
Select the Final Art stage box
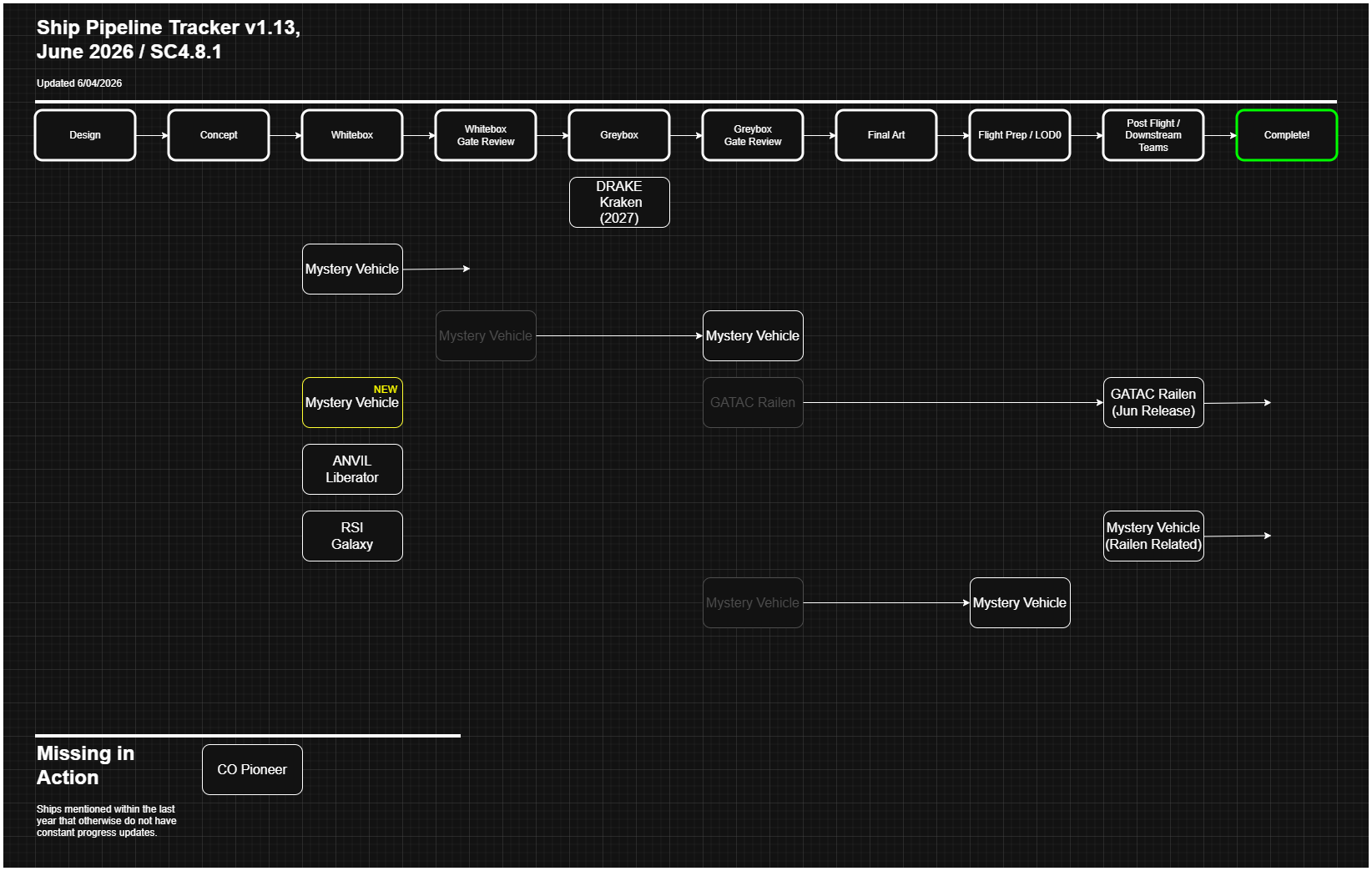pos(886,135)
